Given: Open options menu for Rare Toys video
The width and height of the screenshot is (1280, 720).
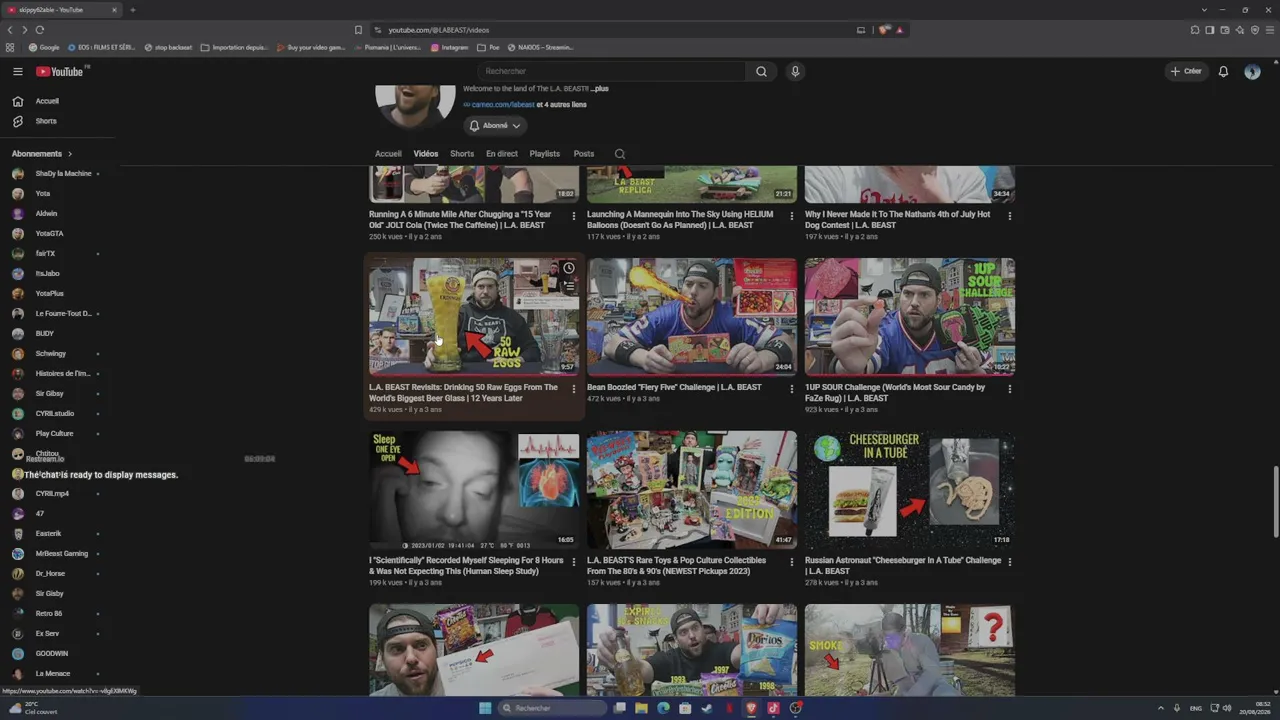Looking at the screenshot, I should [x=792, y=562].
